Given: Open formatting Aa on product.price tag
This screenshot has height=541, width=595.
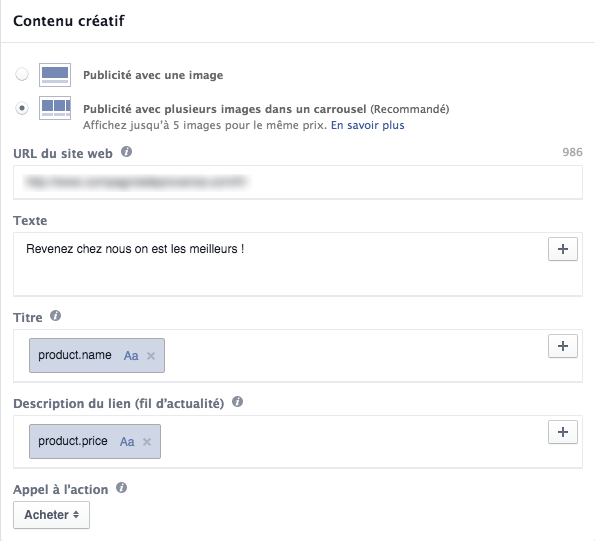Looking at the screenshot, I should 127,442.
